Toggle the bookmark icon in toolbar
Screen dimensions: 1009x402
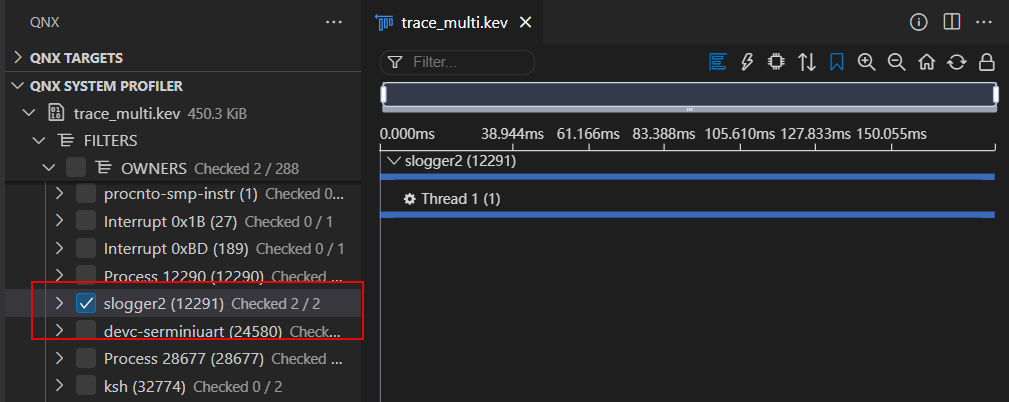(837, 62)
